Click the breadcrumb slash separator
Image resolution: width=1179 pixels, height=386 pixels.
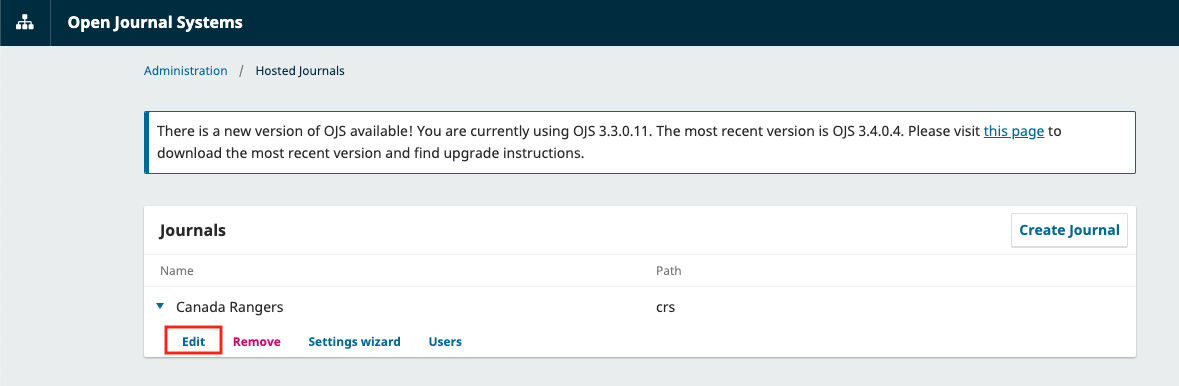(241, 71)
